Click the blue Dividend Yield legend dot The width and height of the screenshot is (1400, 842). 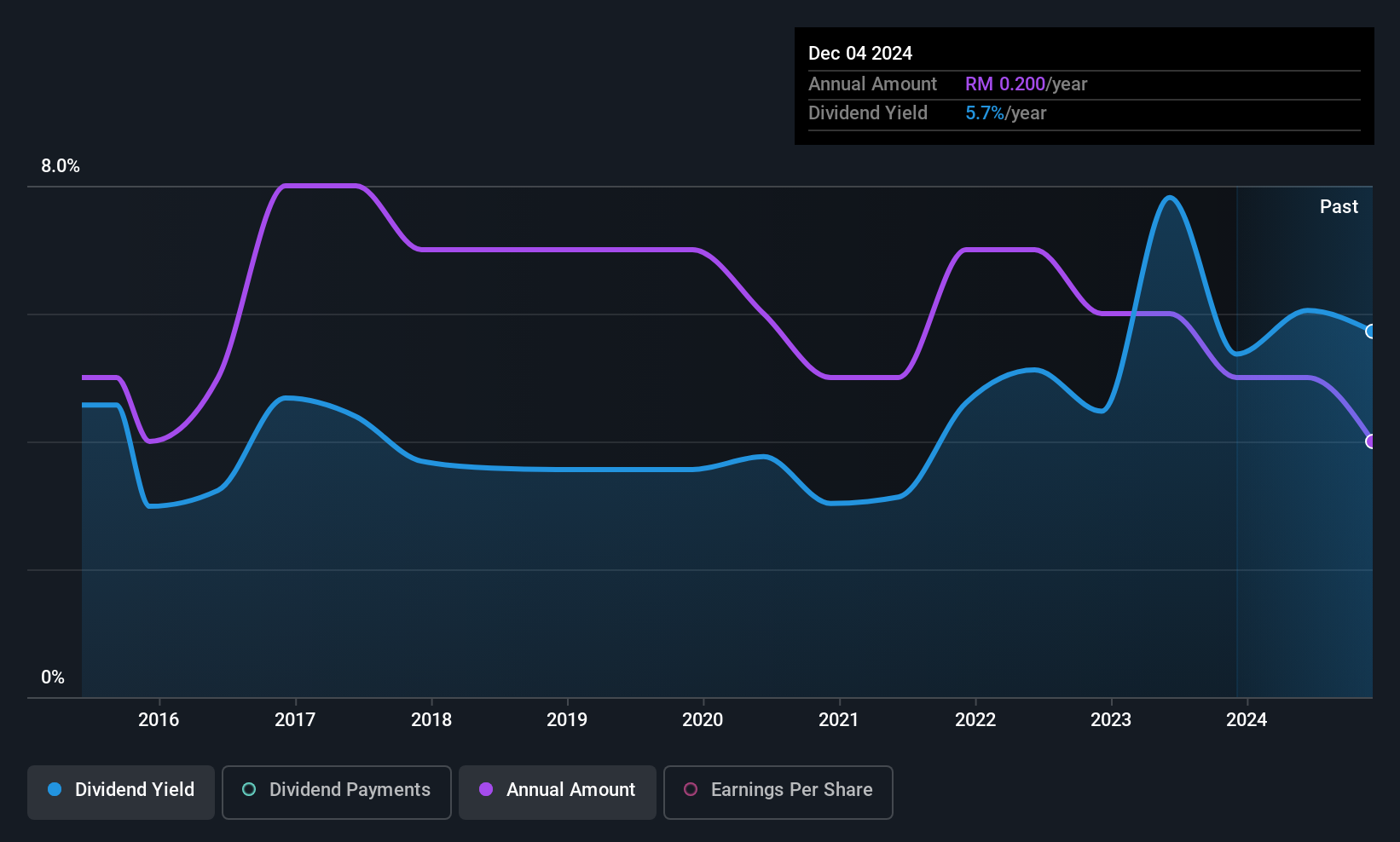click(55, 789)
